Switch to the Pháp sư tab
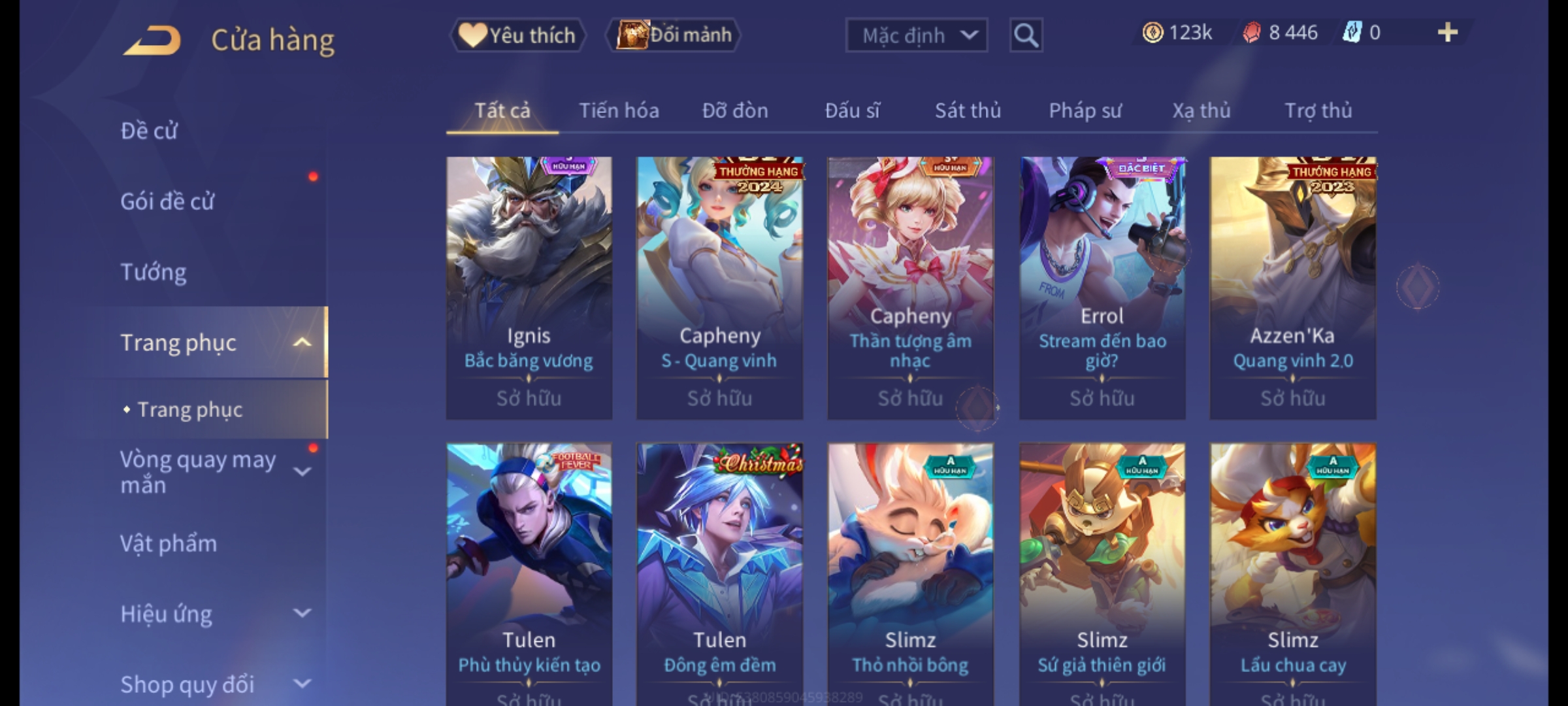 [1085, 110]
